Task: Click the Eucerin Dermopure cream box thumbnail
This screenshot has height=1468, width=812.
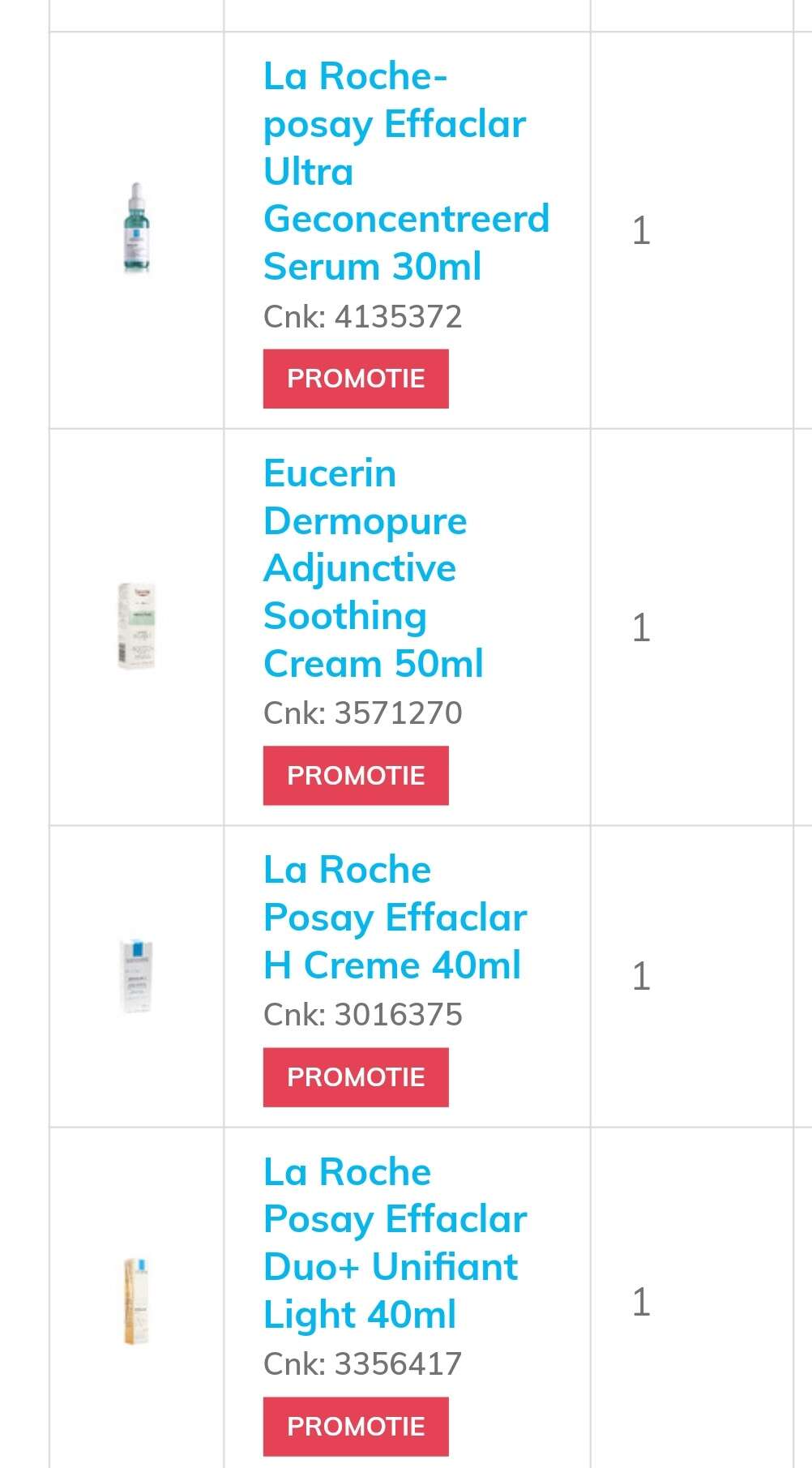Action: (x=136, y=626)
